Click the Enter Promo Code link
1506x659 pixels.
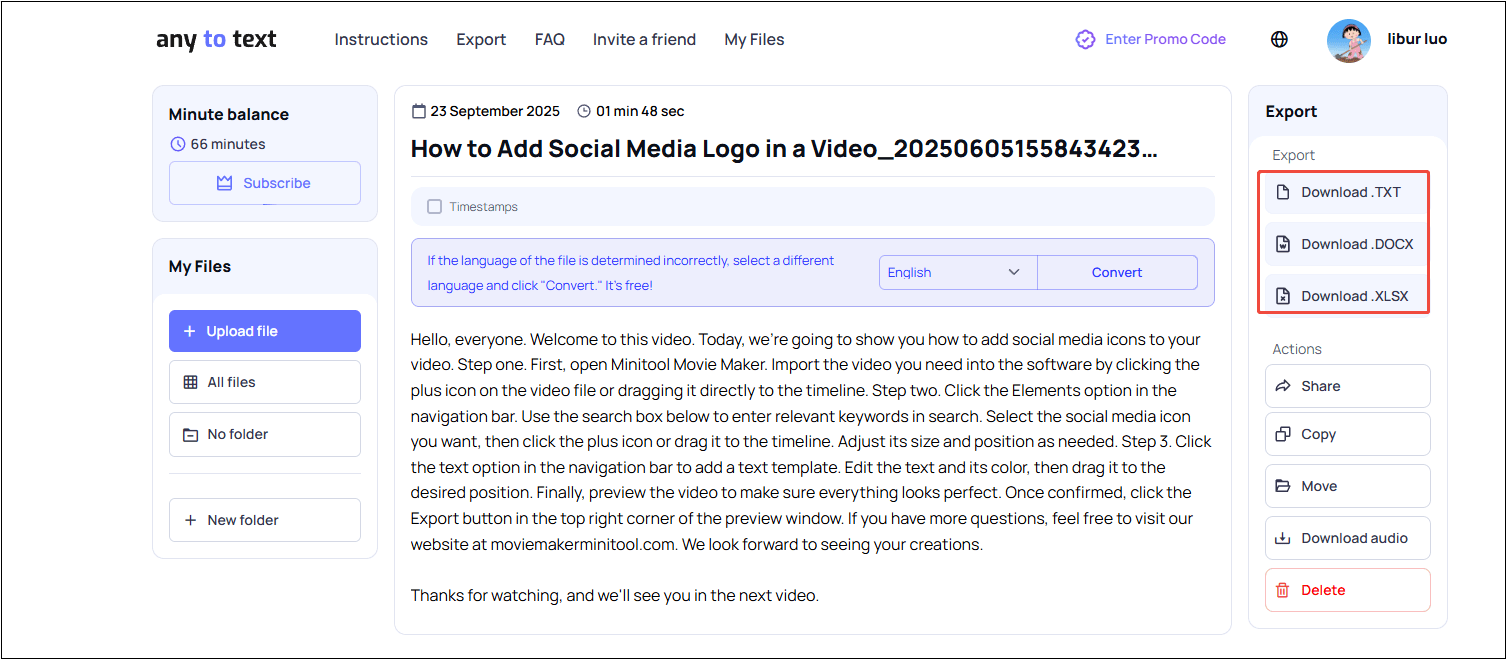tap(1151, 40)
